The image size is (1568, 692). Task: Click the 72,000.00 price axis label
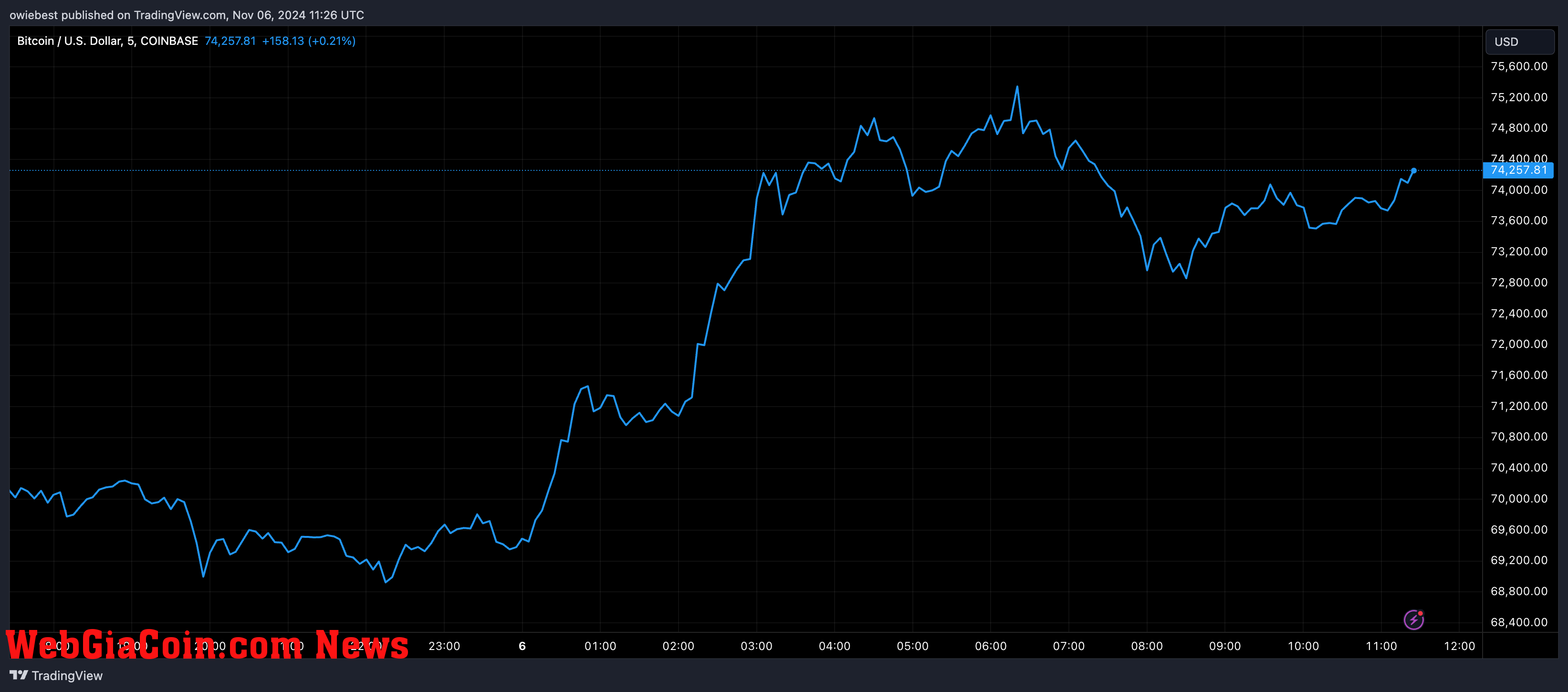pyautogui.click(x=1519, y=344)
